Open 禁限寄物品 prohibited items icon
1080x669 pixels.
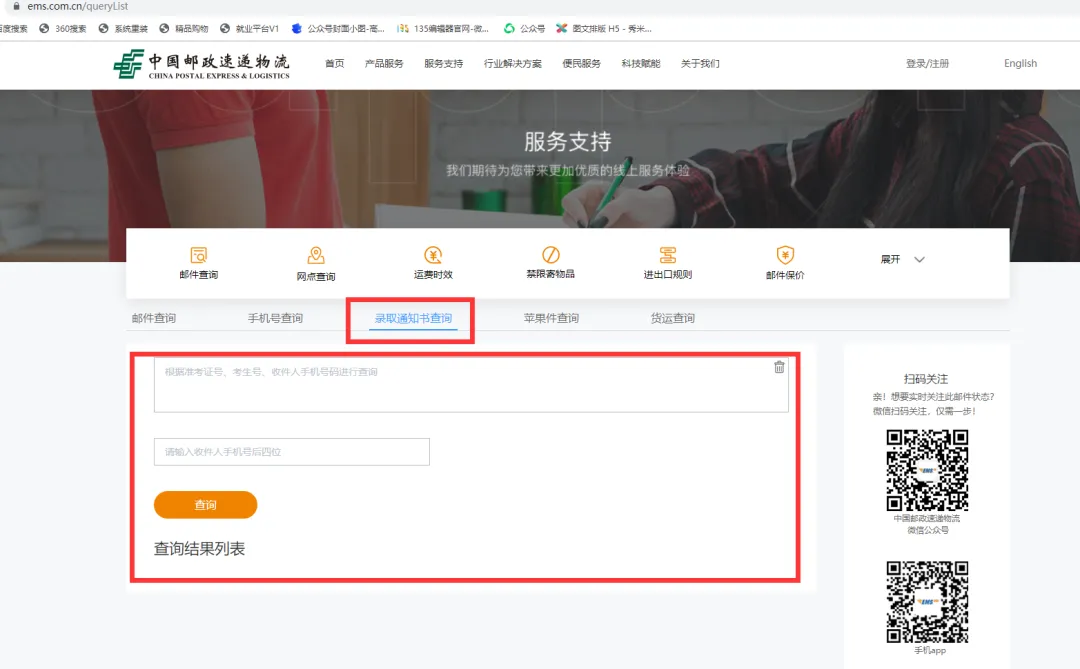(x=550, y=255)
